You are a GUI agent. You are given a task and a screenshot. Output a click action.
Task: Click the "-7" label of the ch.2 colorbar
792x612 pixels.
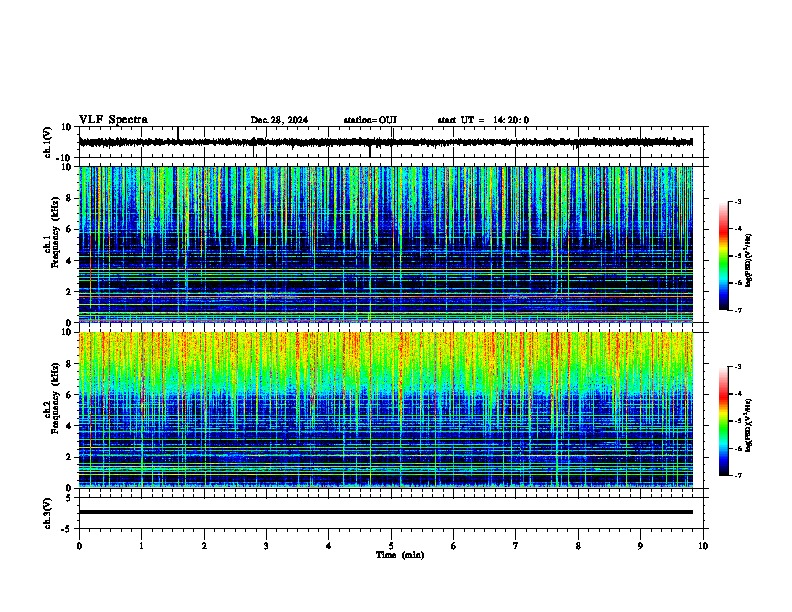click(x=738, y=475)
